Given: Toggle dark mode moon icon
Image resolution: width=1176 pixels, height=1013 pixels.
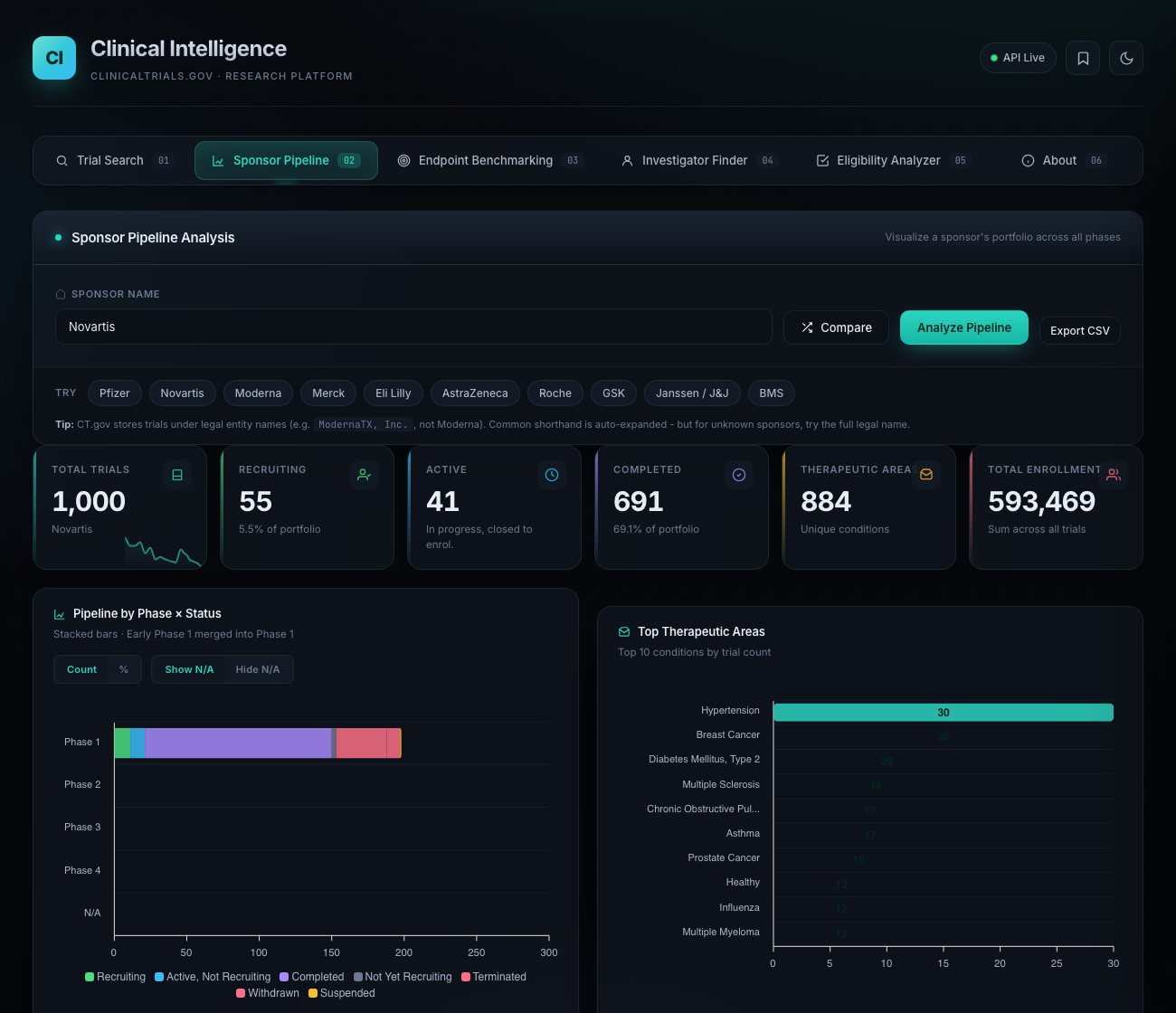Looking at the screenshot, I should [x=1126, y=58].
